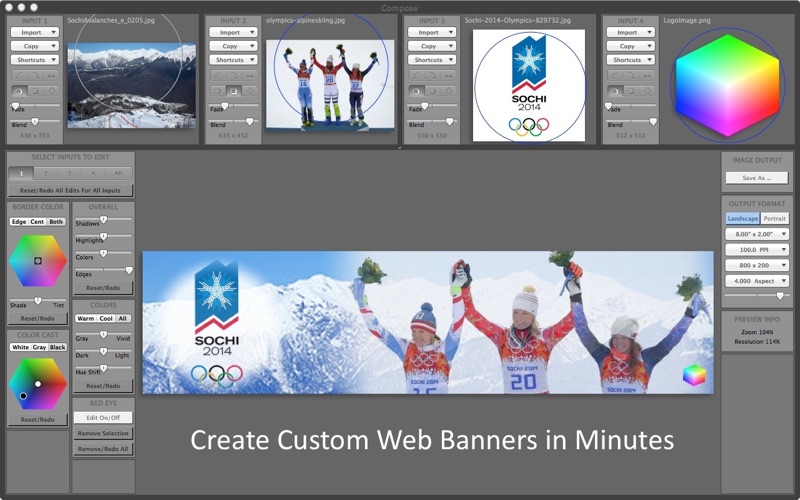Select diamond mask shape for Input 2
The image size is (800, 500).
point(249,91)
